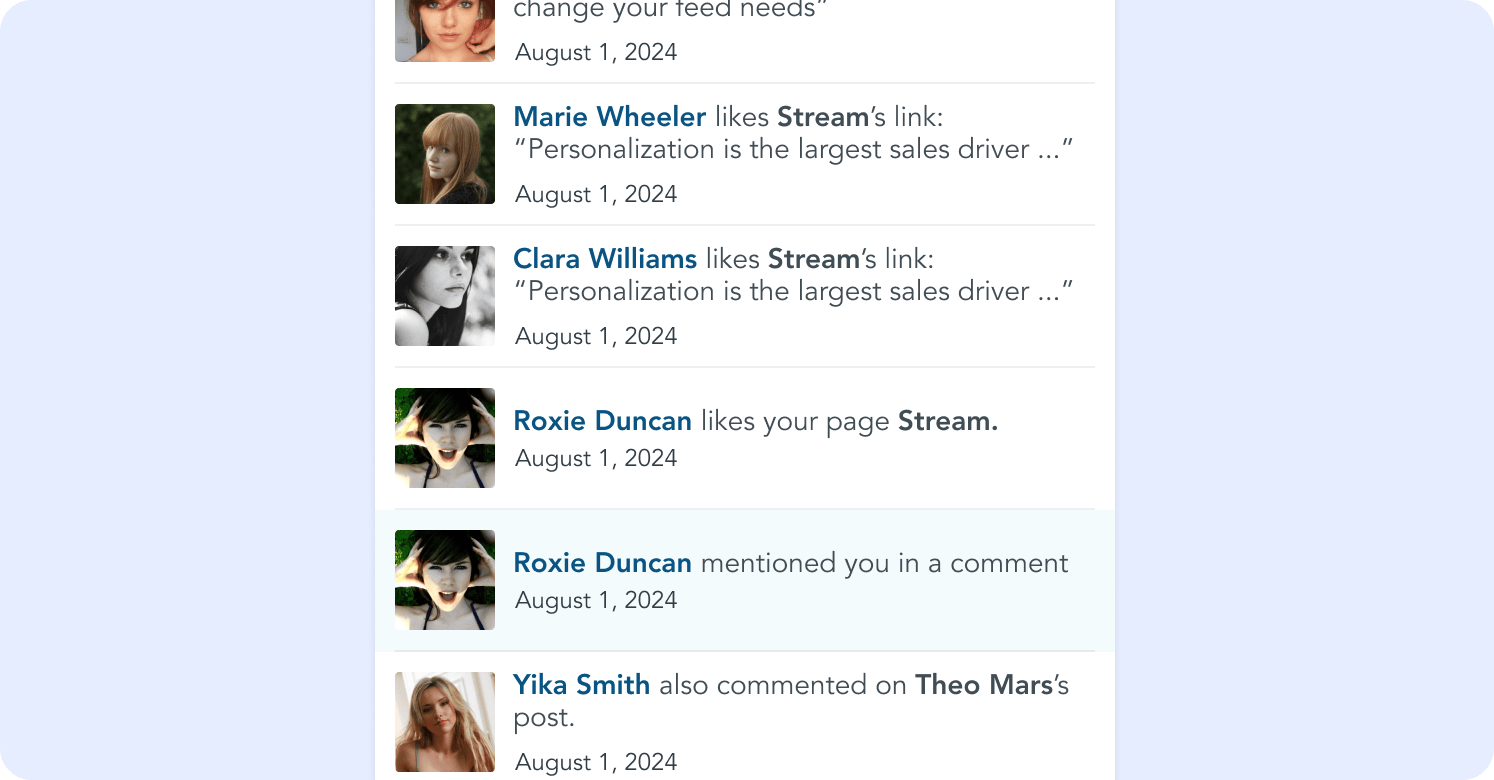Viewport: 1494px width, 780px height.
Task: Open Roxie Duncan's profile link
Action: coord(602,421)
